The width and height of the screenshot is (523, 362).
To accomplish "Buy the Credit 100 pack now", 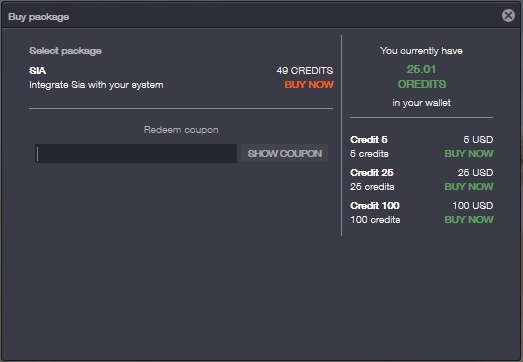I will coord(469,220).
